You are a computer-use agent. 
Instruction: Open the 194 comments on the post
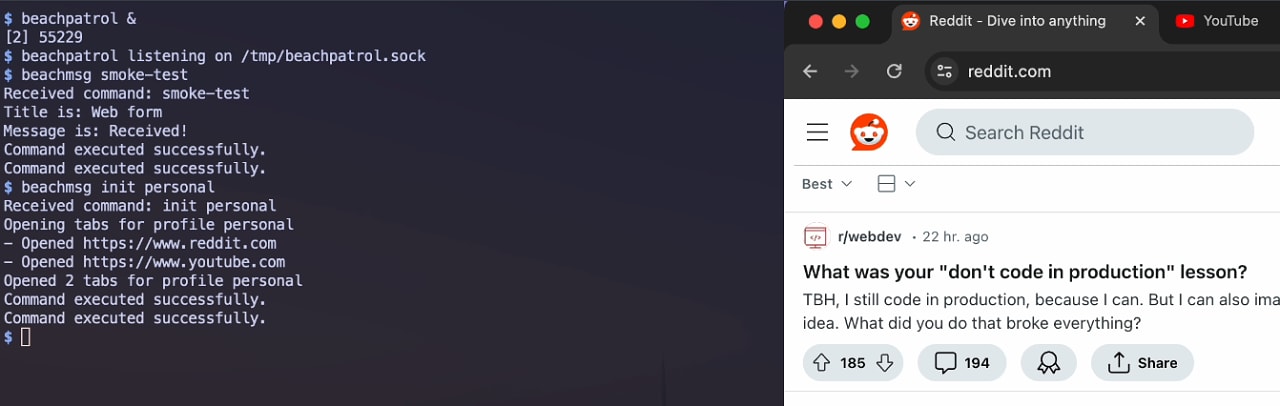click(961, 363)
